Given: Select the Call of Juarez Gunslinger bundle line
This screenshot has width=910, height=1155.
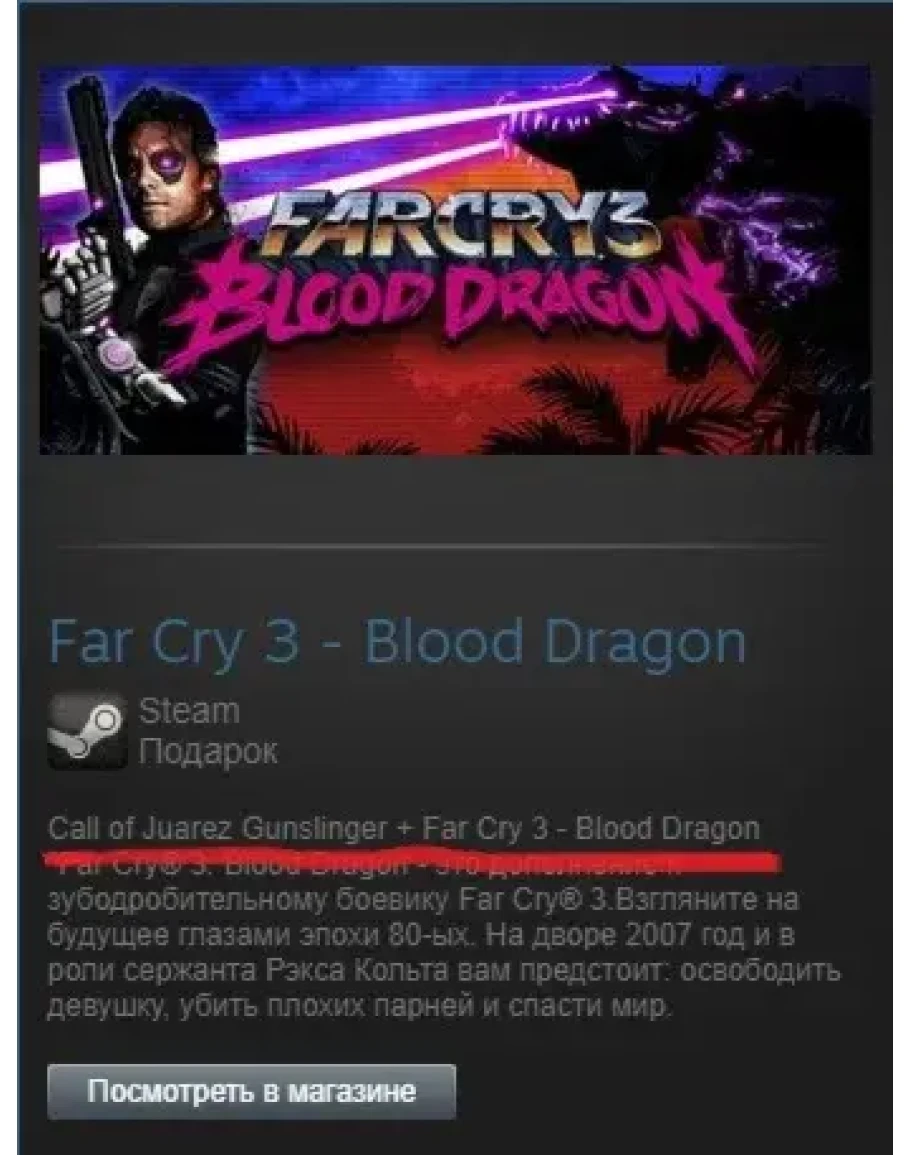Looking at the screenshot, I should click(404, 829).
